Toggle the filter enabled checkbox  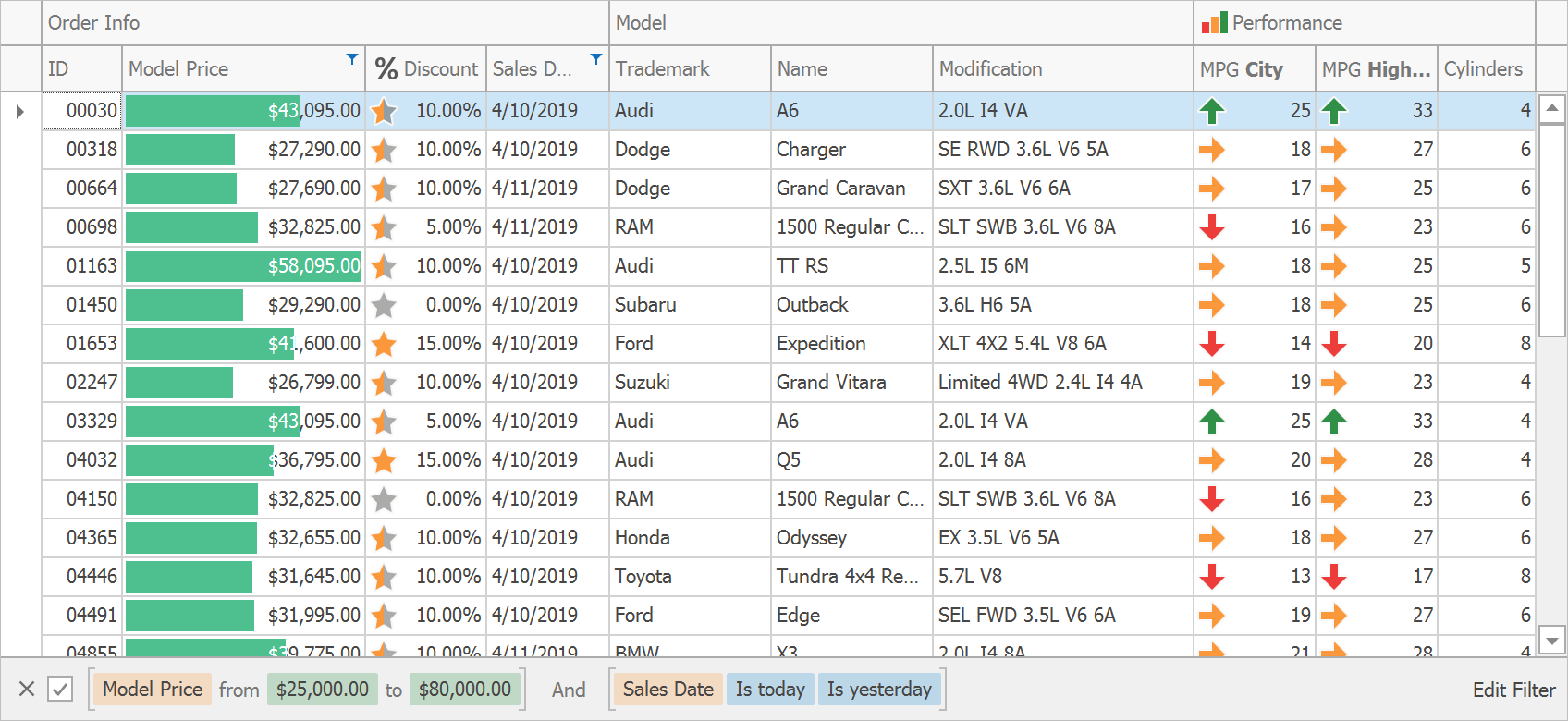[60, 690]
